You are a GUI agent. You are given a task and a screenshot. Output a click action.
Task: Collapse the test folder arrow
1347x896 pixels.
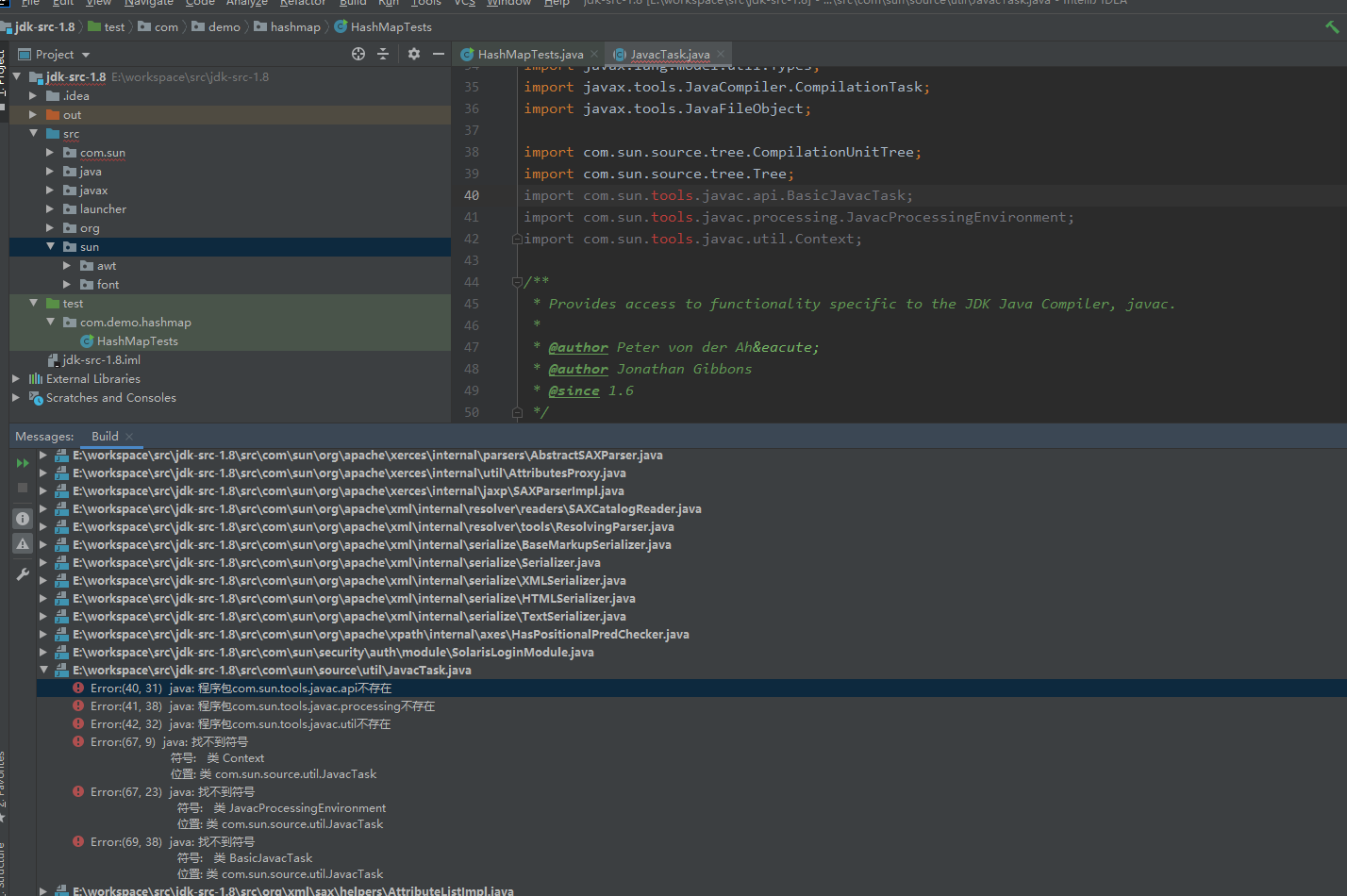[33, 303]
